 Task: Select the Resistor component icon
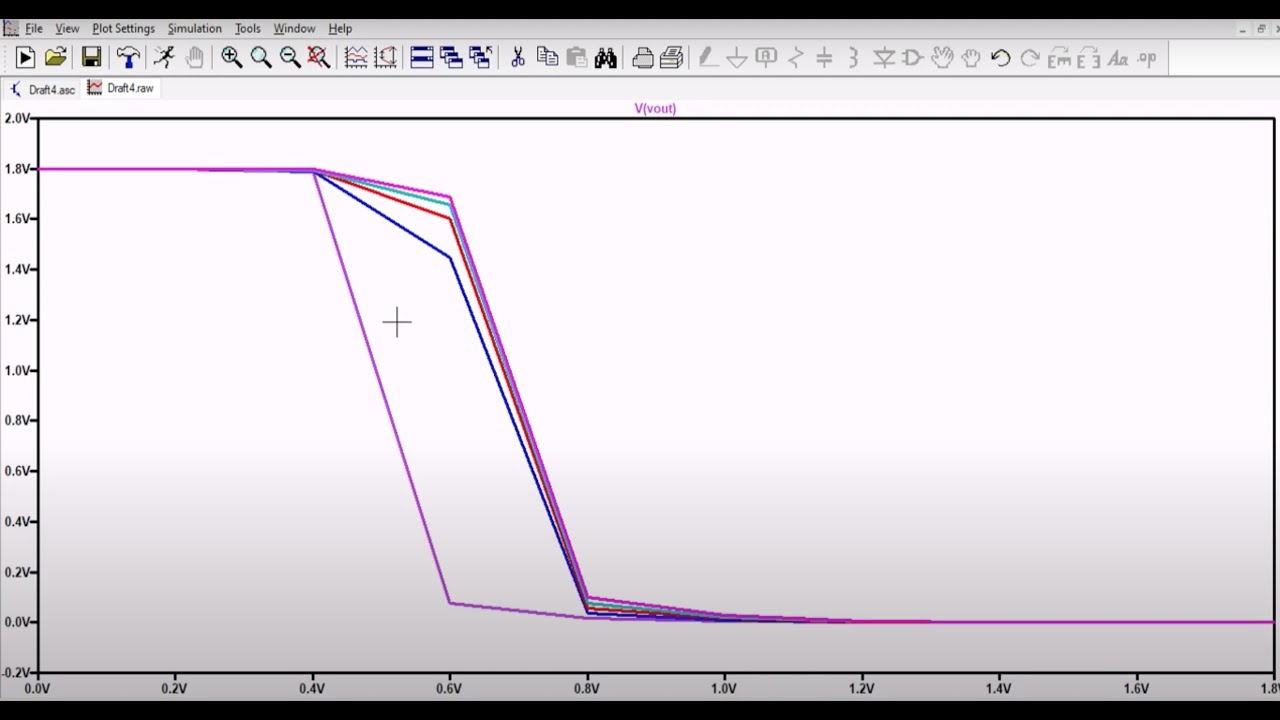click(x=796, y=58)
